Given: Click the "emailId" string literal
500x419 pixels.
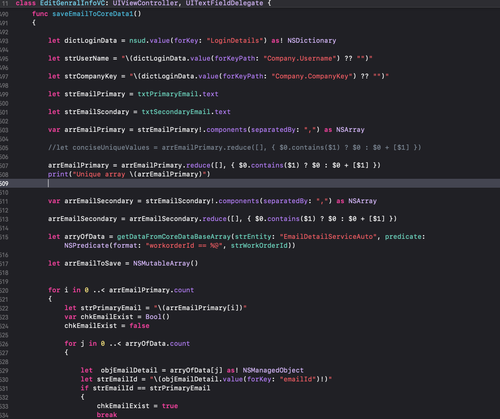Looking at the screenshot, I should [x=298, y=379].
